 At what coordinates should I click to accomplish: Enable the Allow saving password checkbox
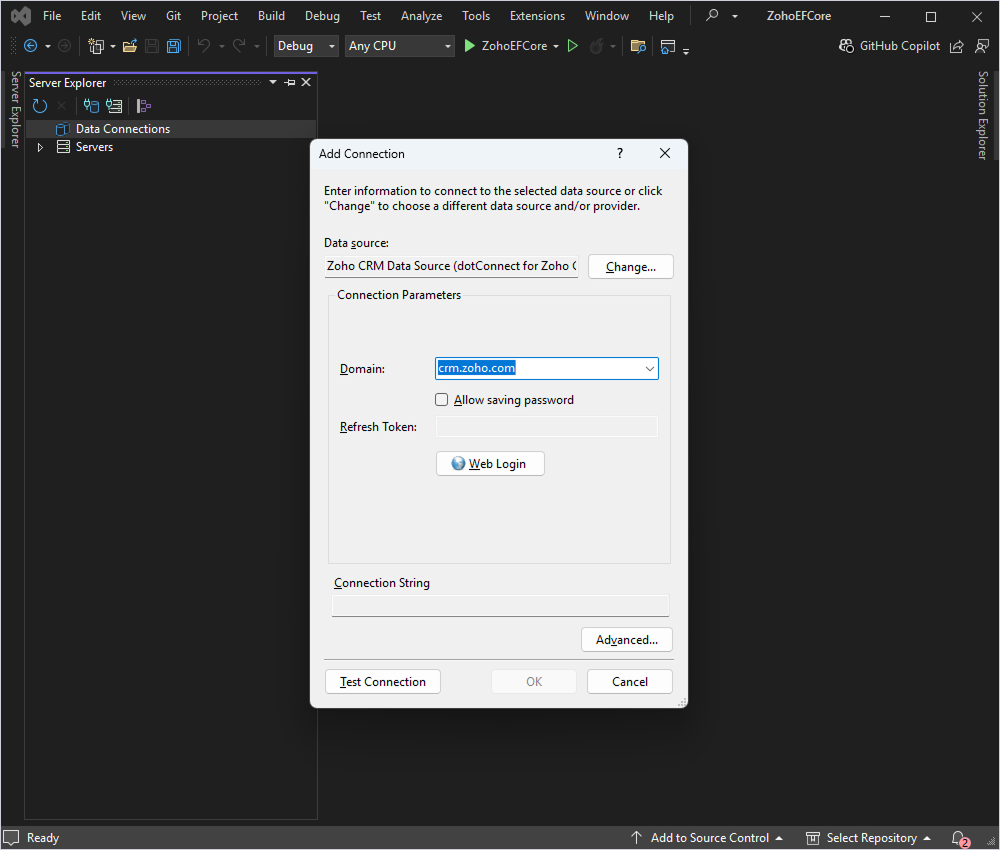coord(442,400)
